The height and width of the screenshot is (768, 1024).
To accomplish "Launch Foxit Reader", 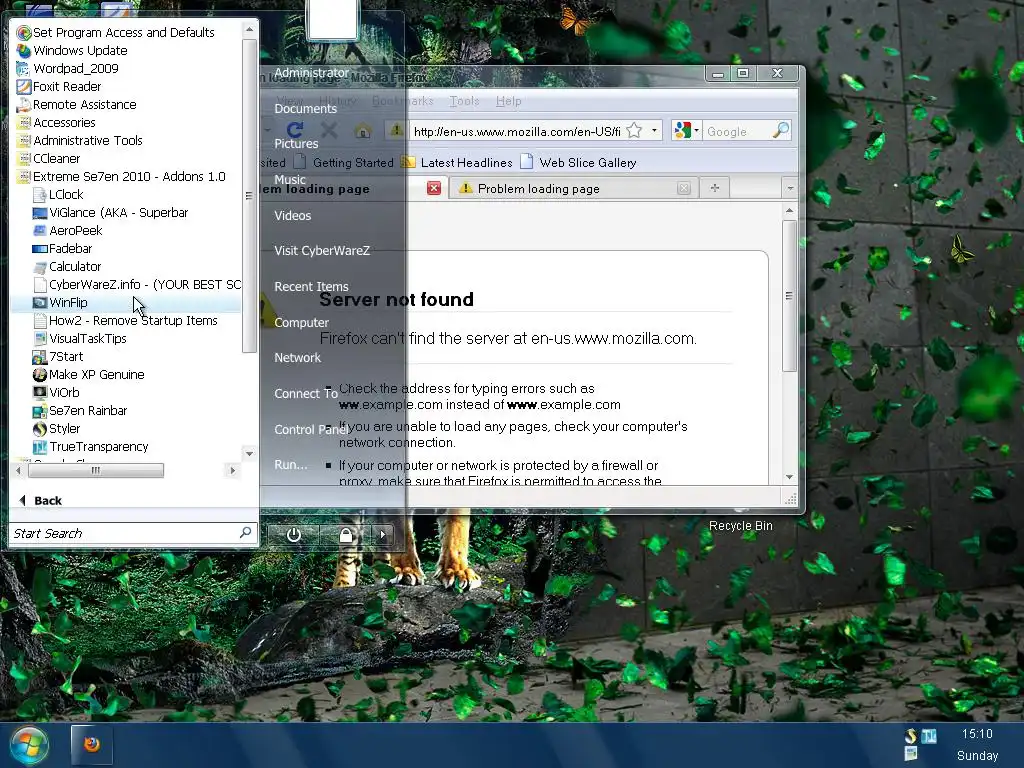I will (x=67, y=86).
